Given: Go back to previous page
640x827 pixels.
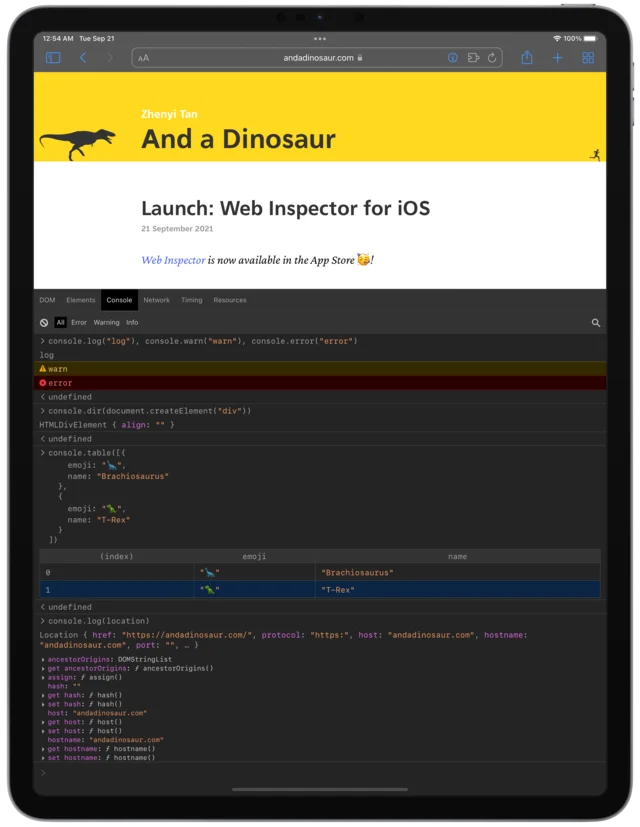Looking at the screenshot, I should click(x=83, y=57).
